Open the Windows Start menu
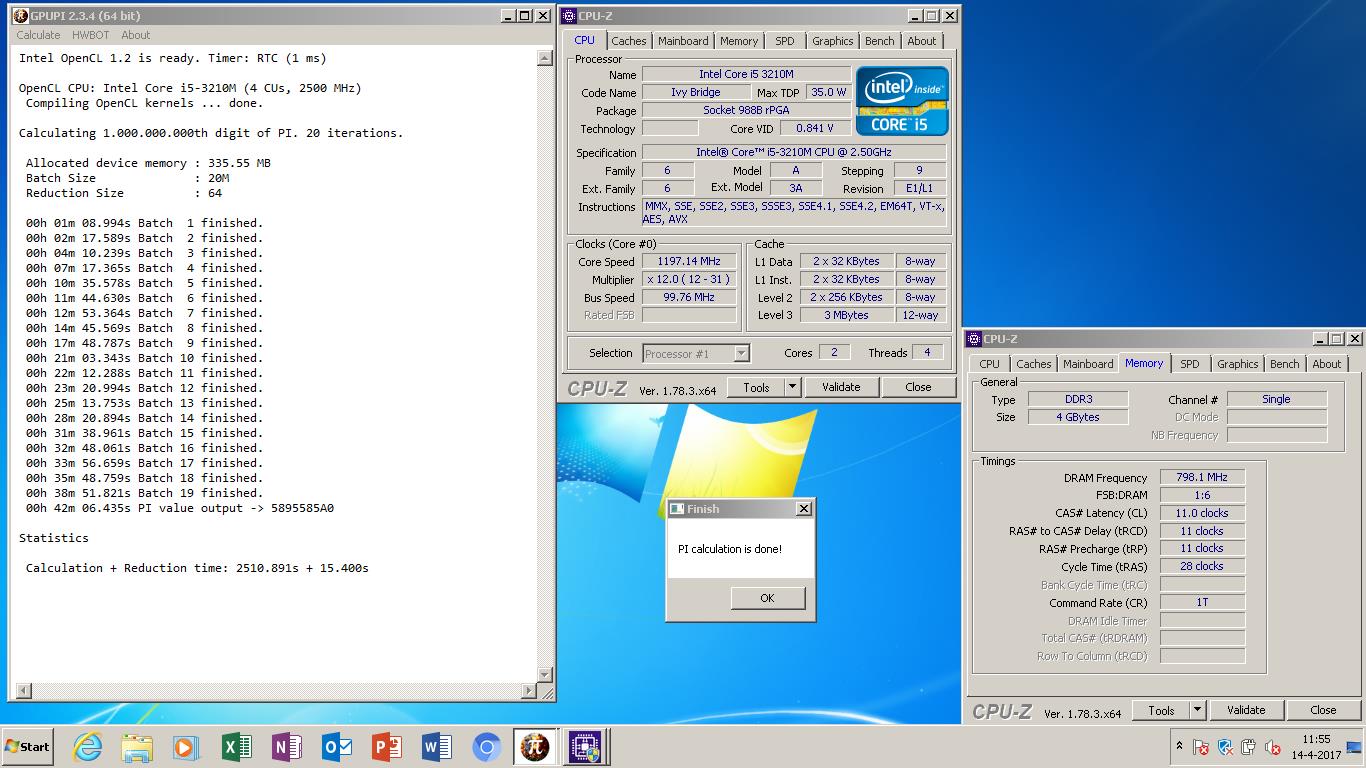 click(28, 747)
